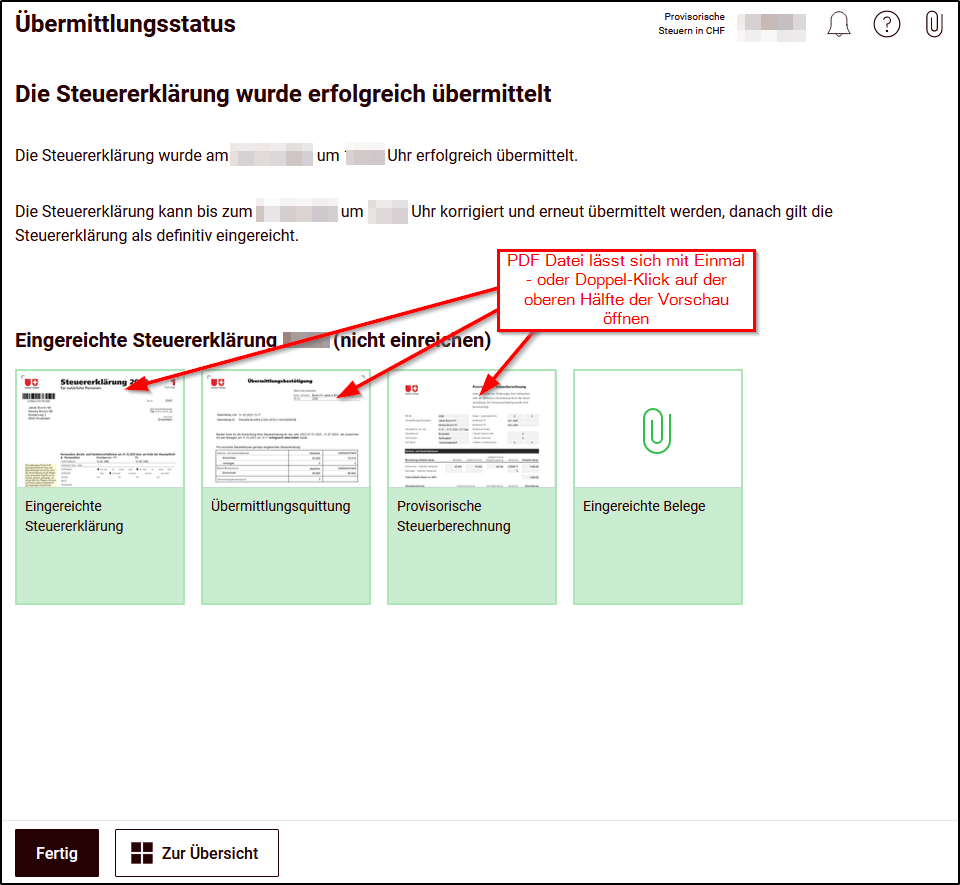This screenshot has width=960, height=885.
Task: Open Eingereichte Steuererklärung PDF preview thumbnail
Action: tap(100, 429)
